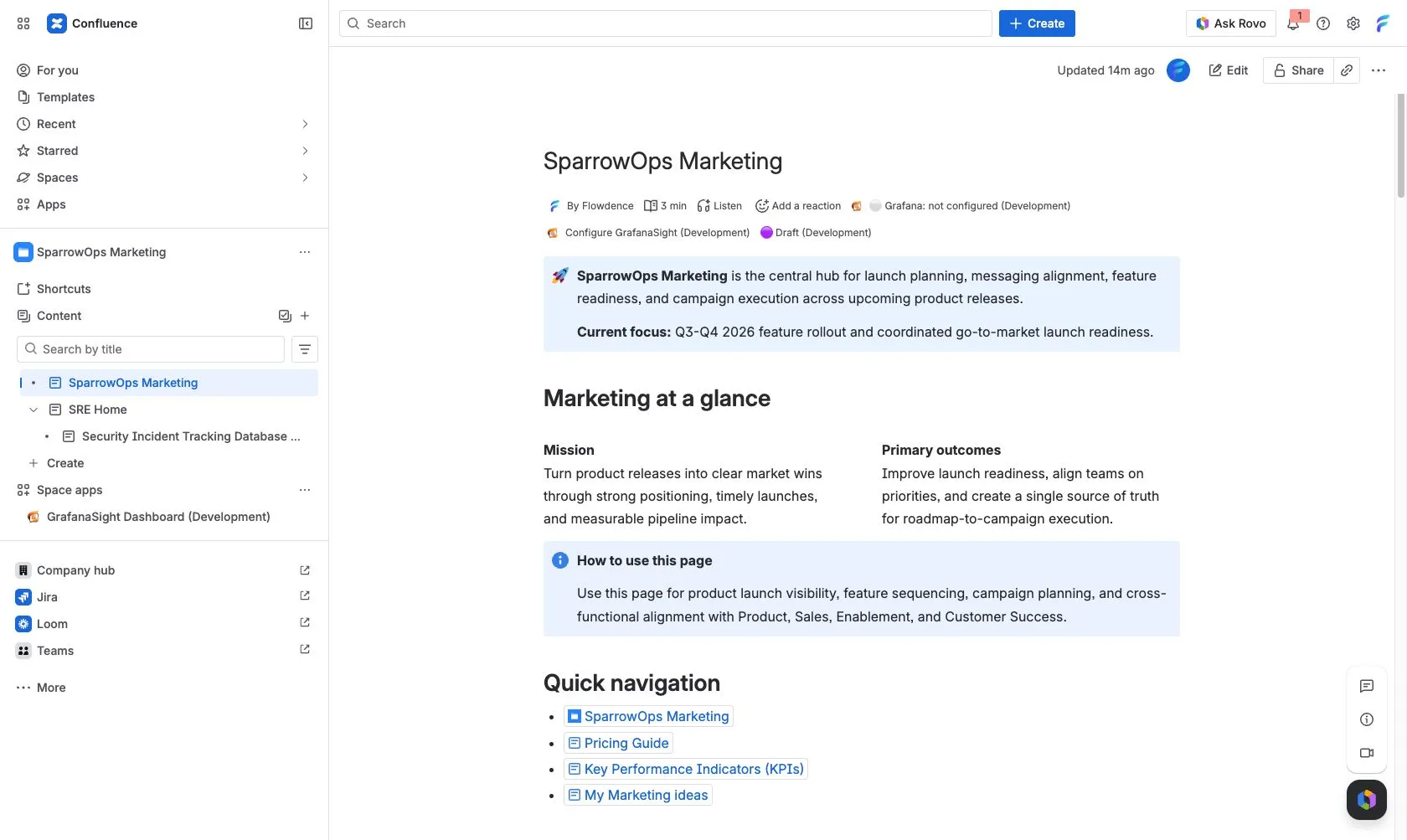Copy the page link via the chain icon

coord(1347,70)
